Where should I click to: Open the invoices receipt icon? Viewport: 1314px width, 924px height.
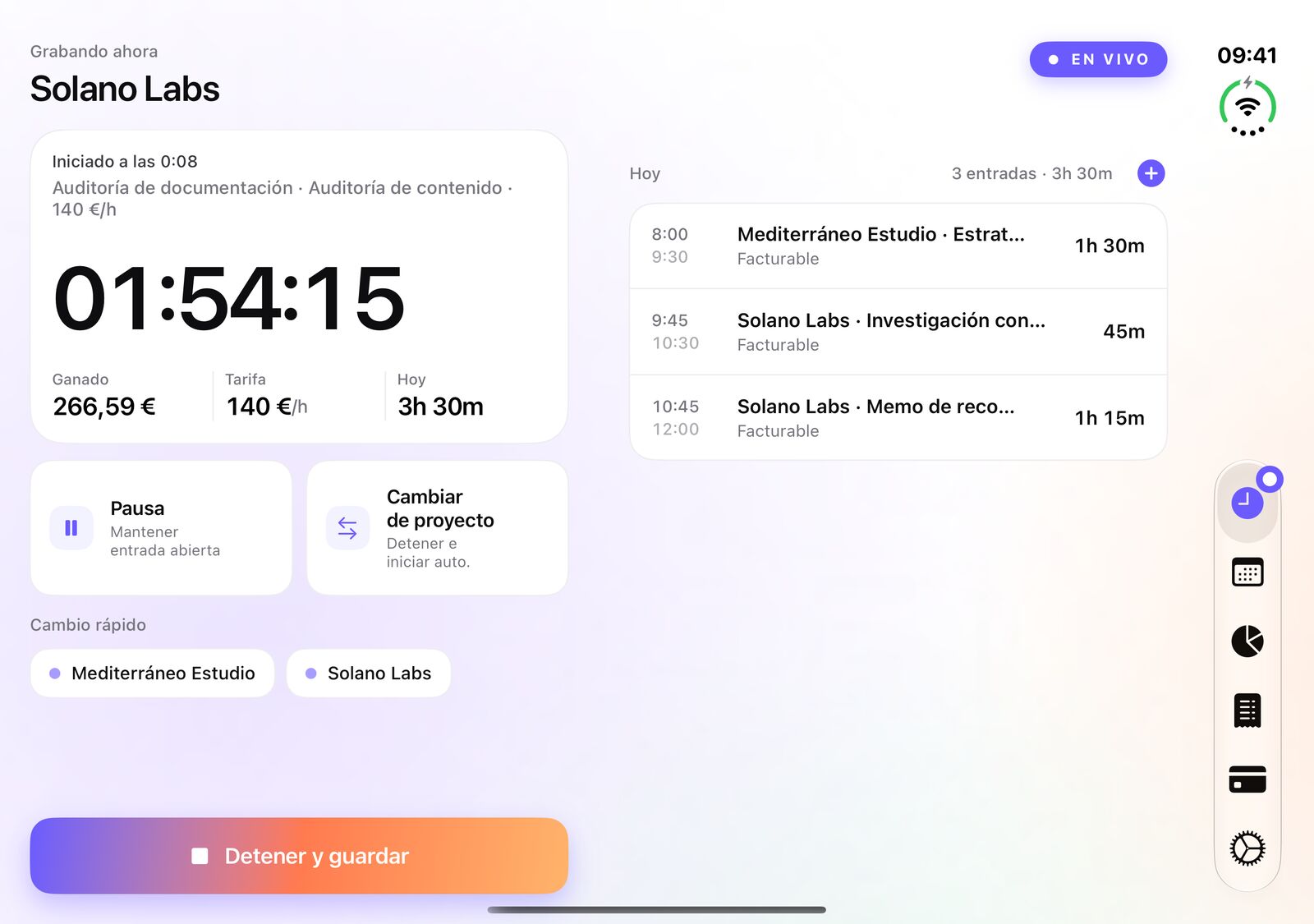[x=1247, y=710]
